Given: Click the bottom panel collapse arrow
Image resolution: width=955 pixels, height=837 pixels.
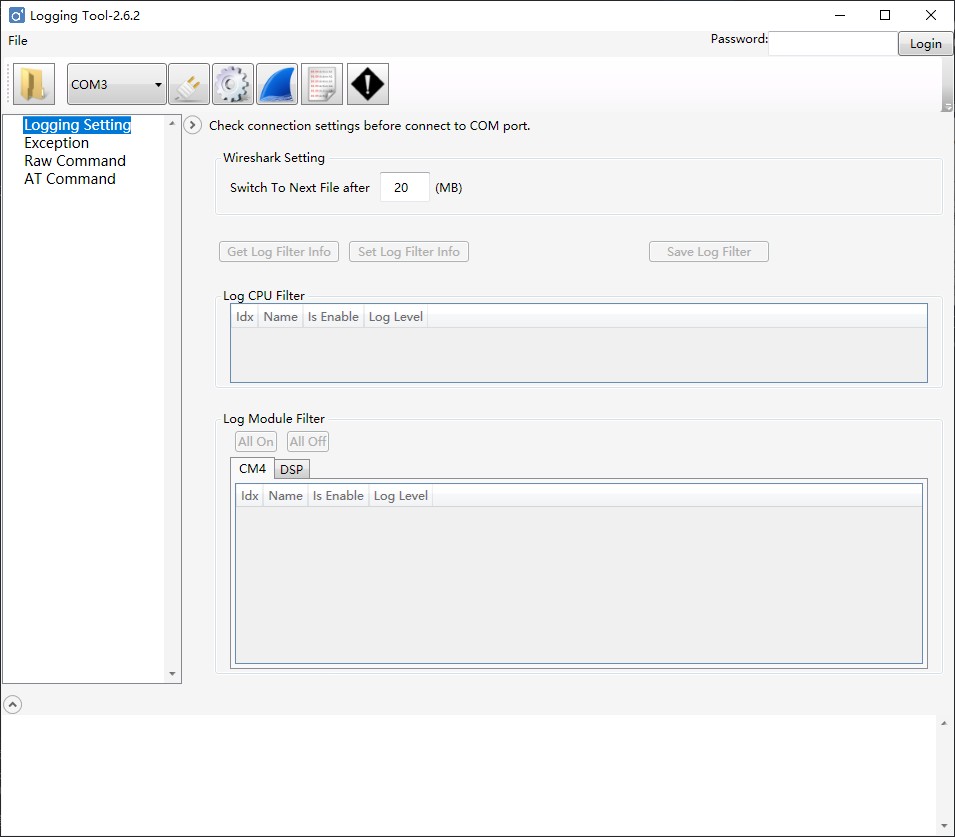Looking at the screenshot, I should [x=12, y=704].
